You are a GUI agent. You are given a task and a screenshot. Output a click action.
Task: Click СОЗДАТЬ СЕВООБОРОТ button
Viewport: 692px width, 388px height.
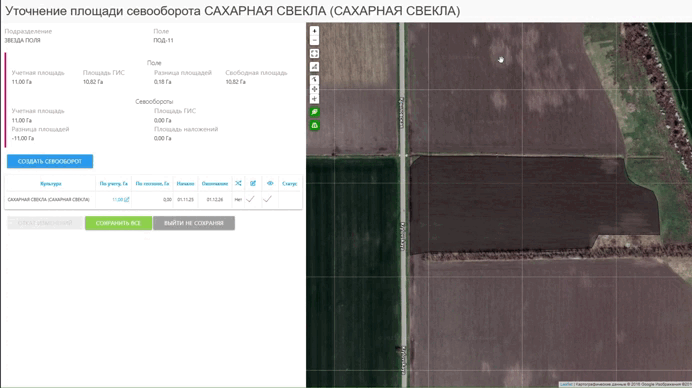50,161
